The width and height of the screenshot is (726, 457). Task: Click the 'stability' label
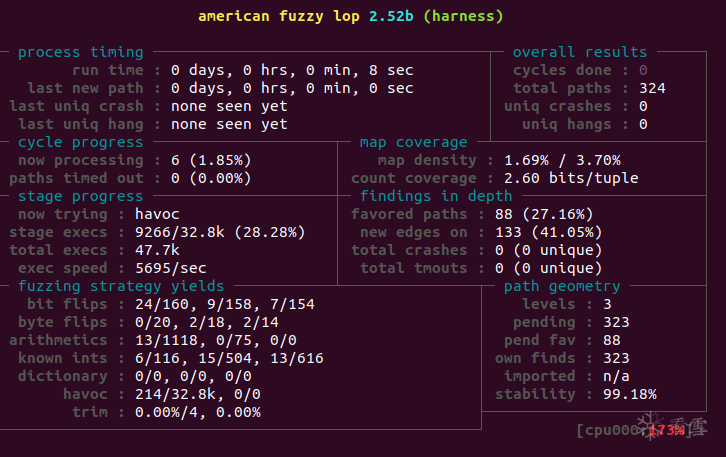click(x=535, y=395)
